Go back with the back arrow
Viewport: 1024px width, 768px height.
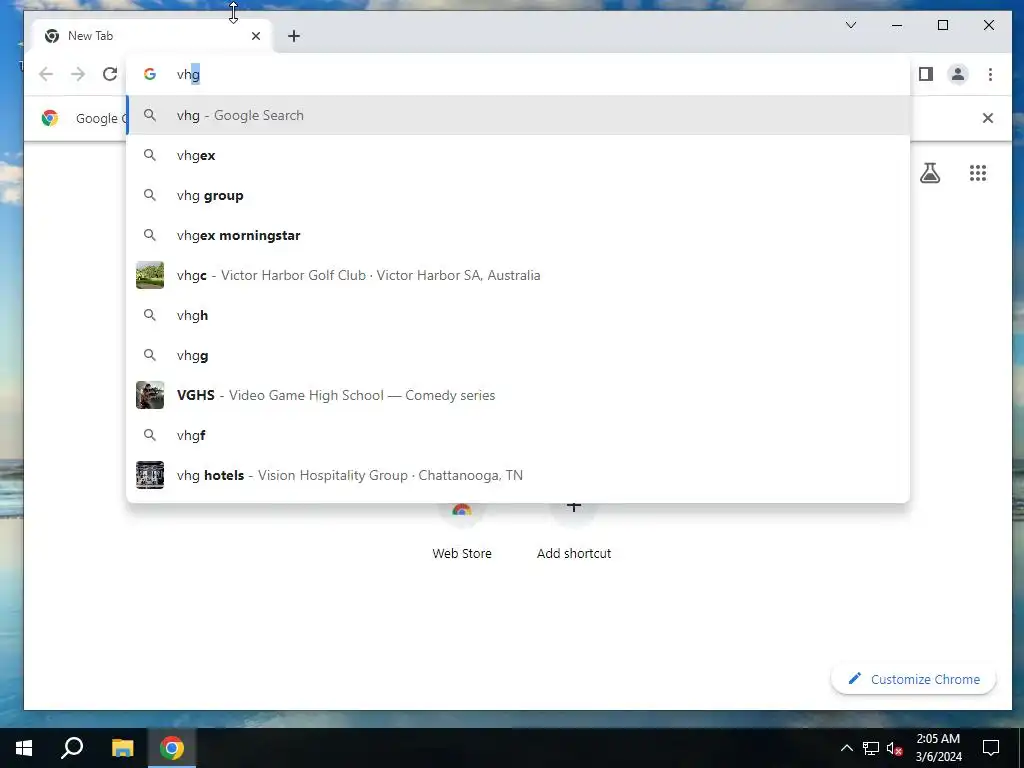pyautogui.click(x=46, y=74)
